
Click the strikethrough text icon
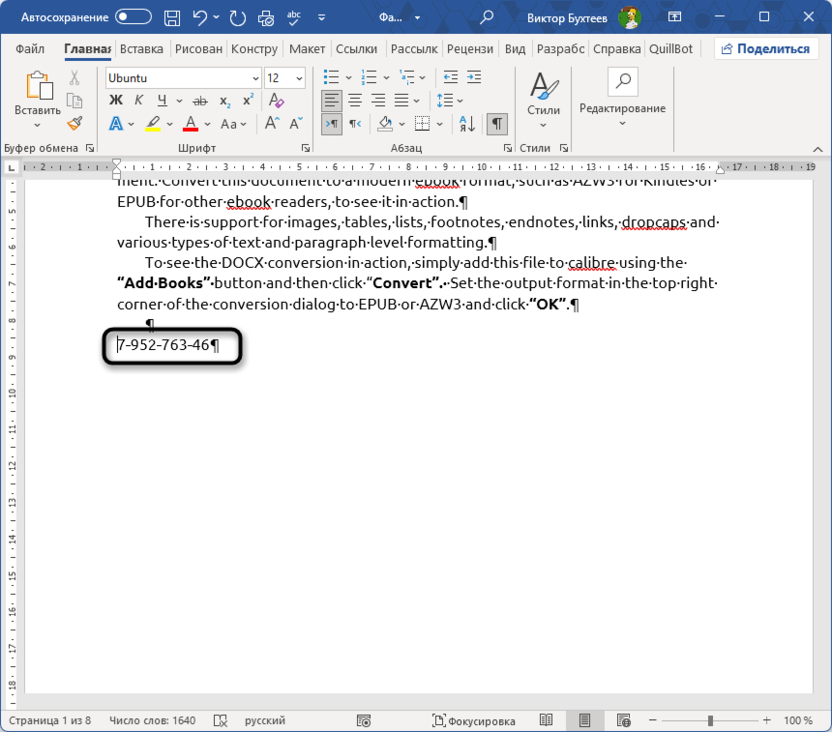(199, 100)
